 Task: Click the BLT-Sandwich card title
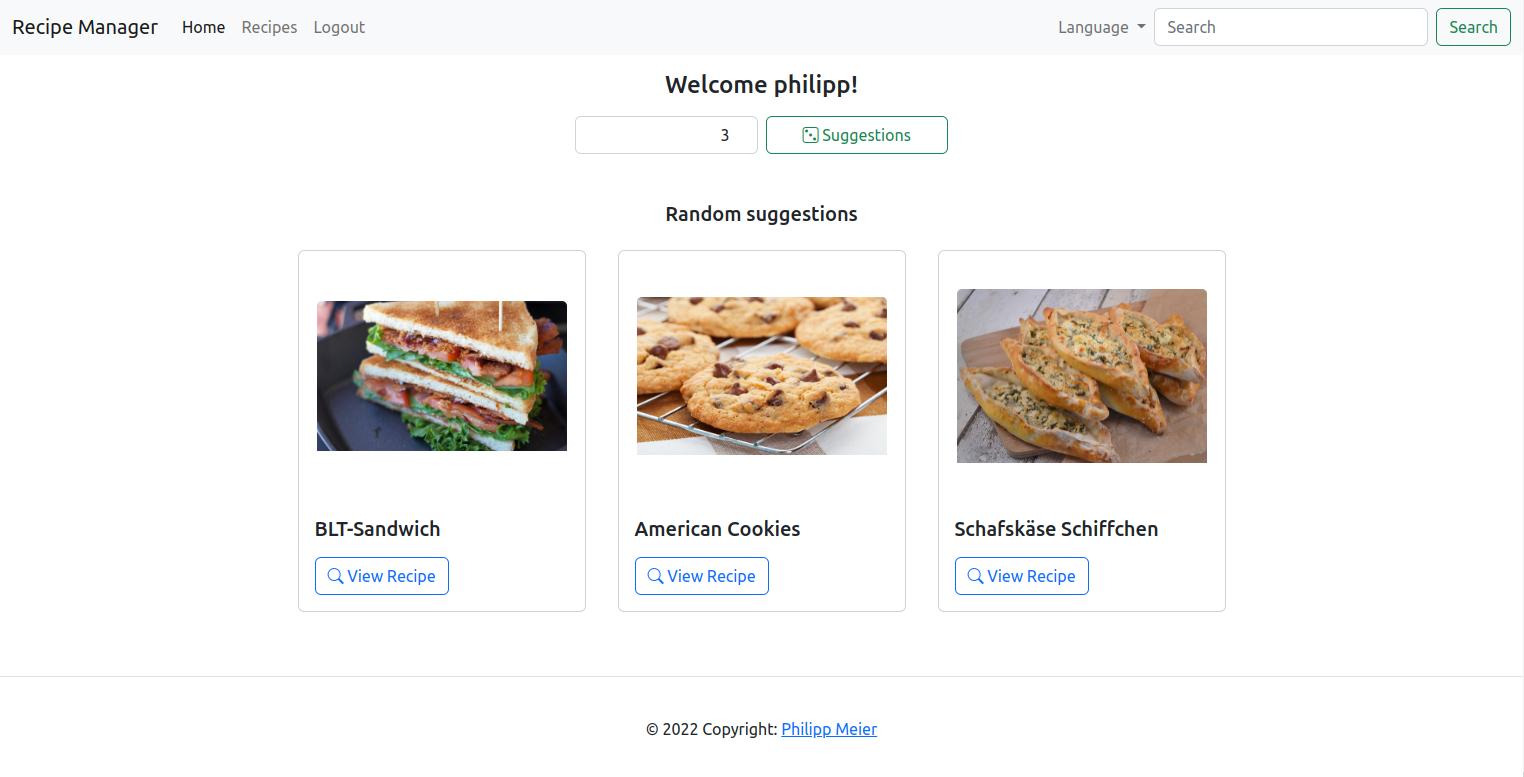coord(377,529)
